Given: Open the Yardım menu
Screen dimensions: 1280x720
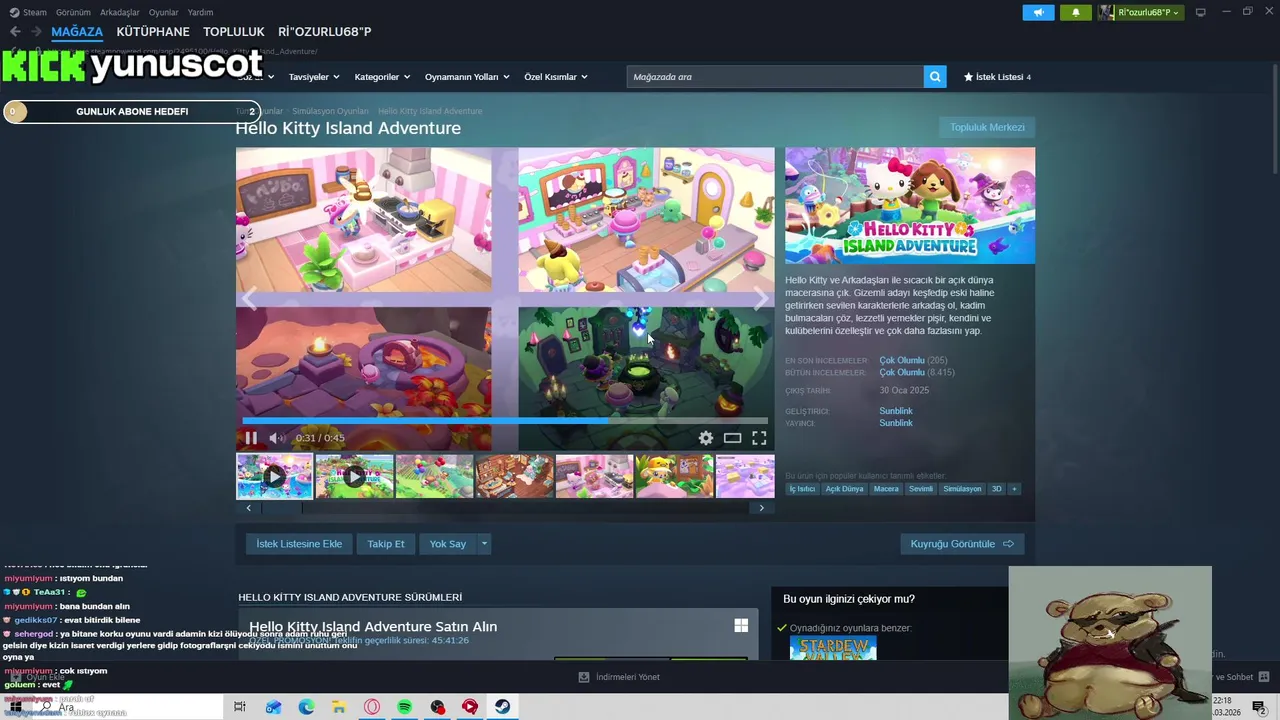Looking at the screenshot, I should [200, 12].
